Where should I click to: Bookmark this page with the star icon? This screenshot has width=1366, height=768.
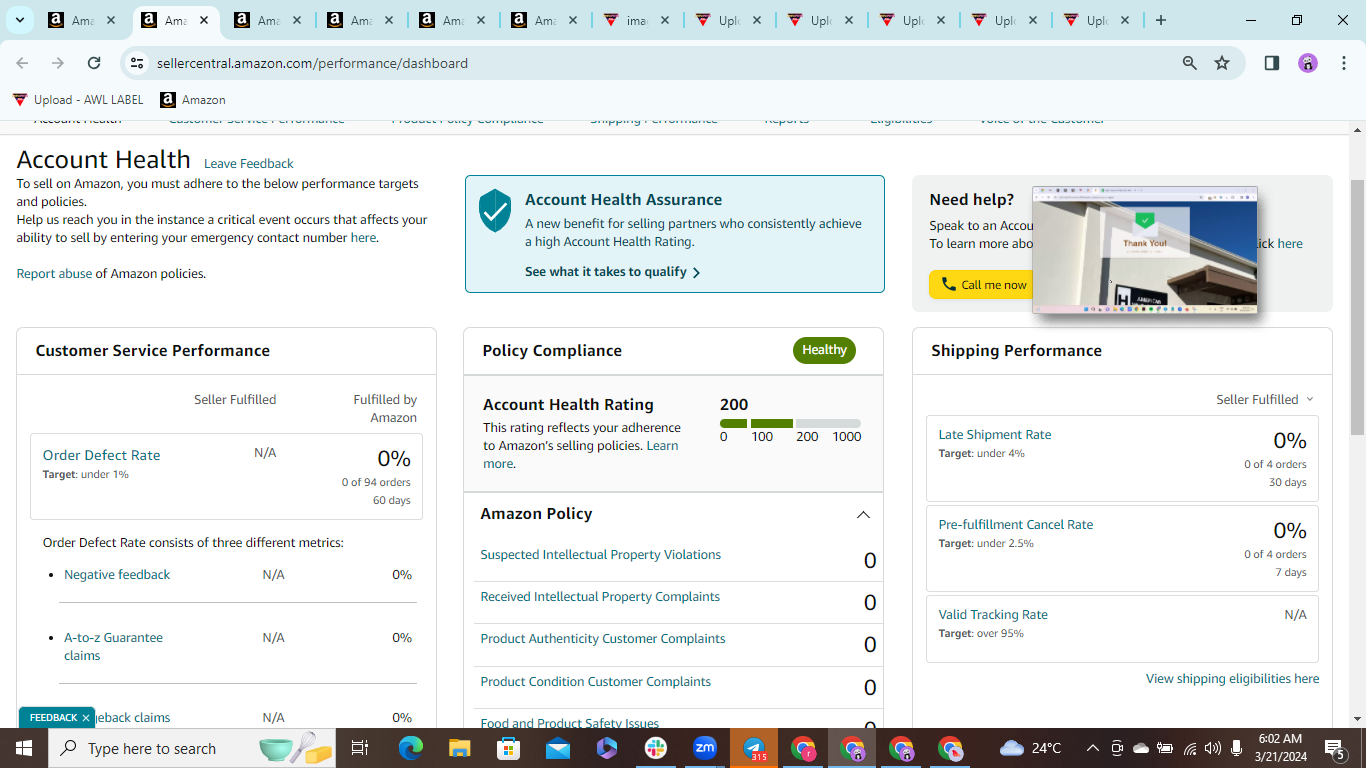[1222, 63]
